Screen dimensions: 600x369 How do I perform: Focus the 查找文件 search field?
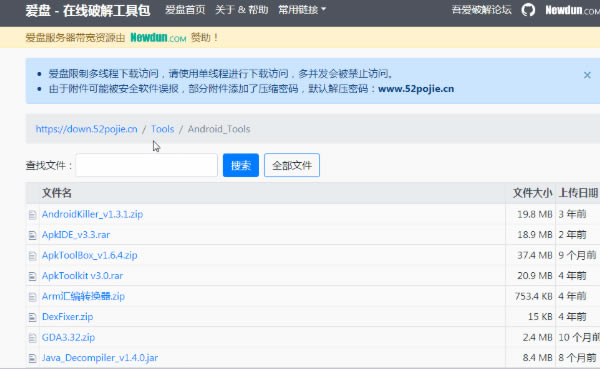coord(147,165)
